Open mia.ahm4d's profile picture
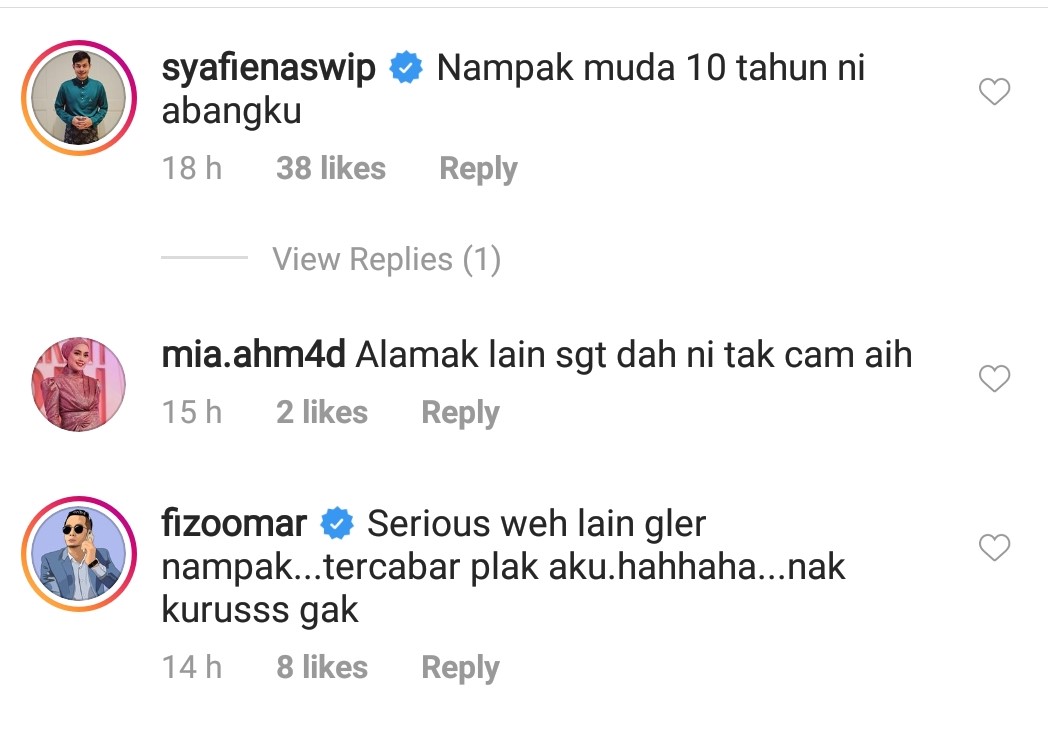Viewport: 1048px width, 739px height. click(x=79, y=384)
